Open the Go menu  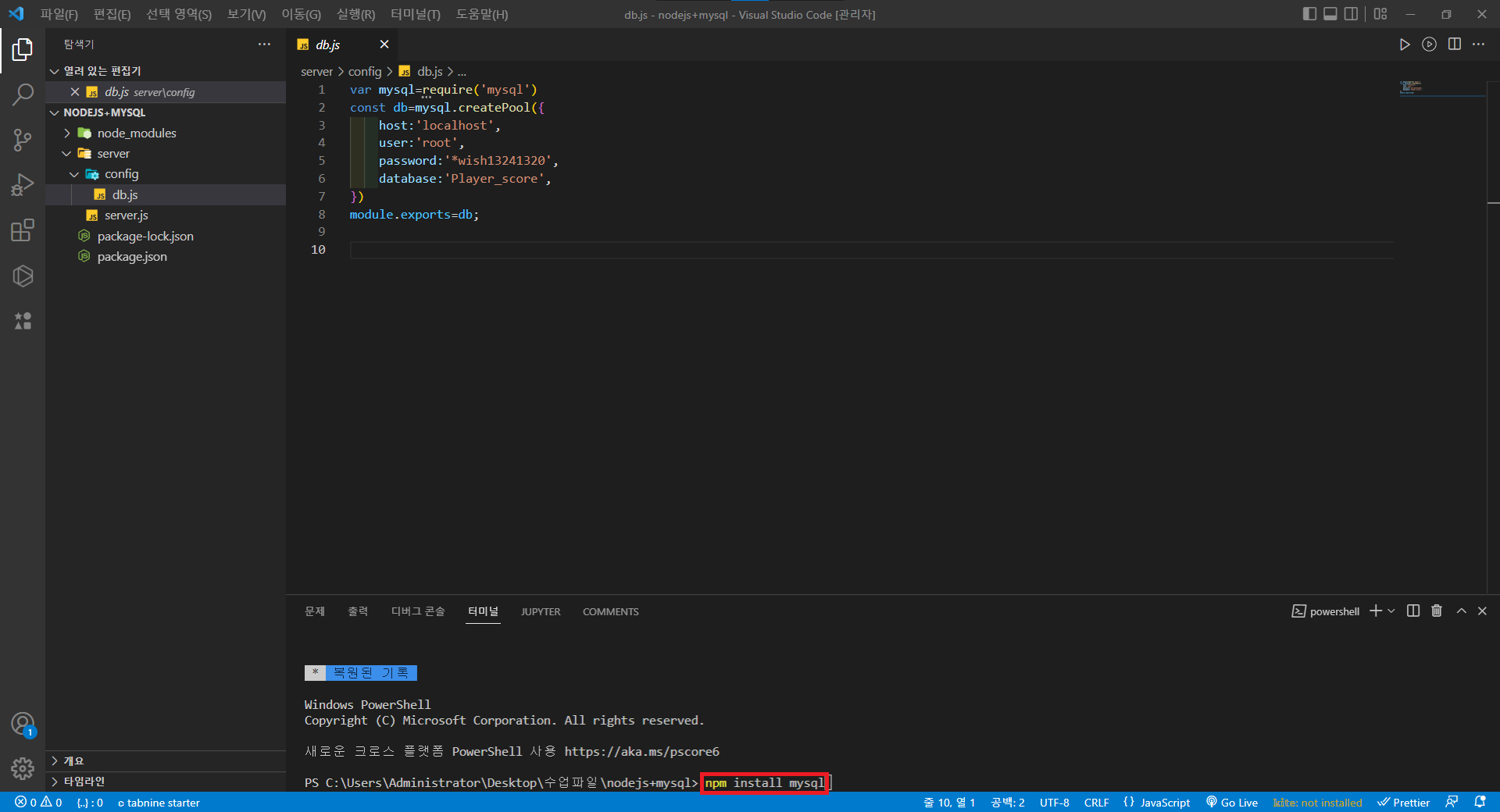click(302, 14)
